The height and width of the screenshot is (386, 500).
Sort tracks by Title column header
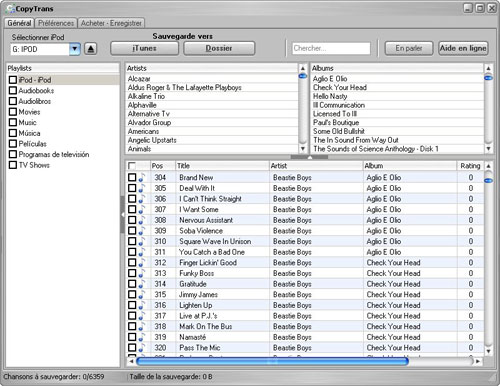[222, 166]
